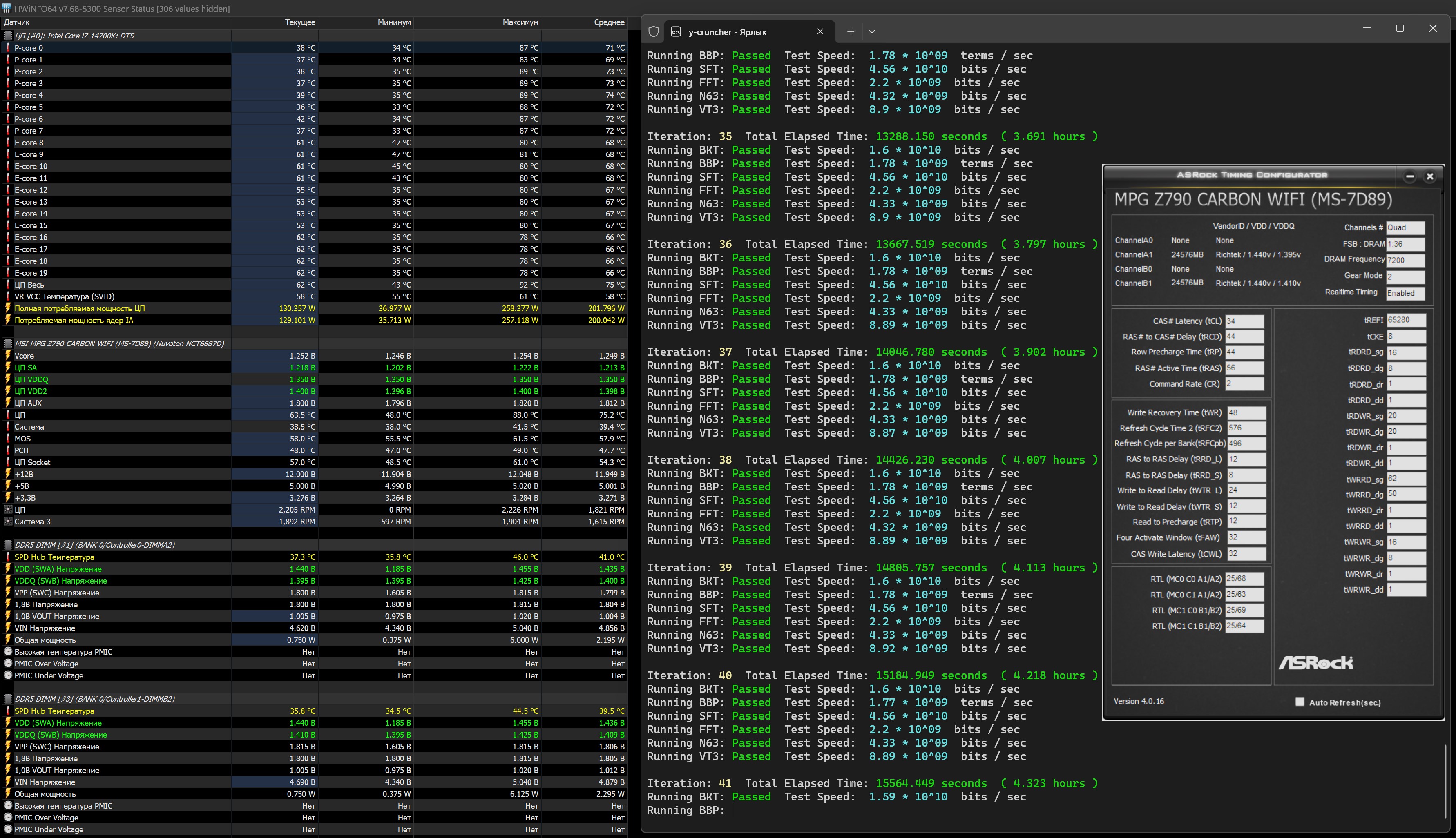The image size is (1456, 838).
Task: Click circle icon beside PMIC Over Voltage row
Action: coord(7,664)
